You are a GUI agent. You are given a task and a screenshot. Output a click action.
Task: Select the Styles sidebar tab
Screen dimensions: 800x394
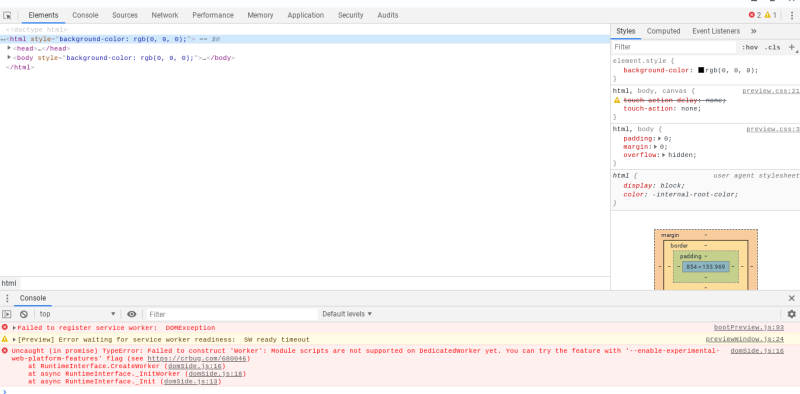(626, 31)
